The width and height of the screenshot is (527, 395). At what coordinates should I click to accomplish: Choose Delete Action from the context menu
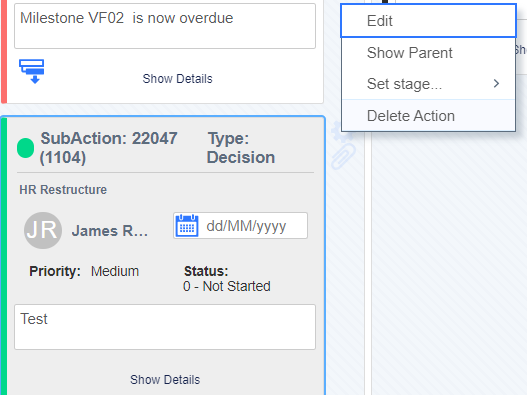pos(429,116)
